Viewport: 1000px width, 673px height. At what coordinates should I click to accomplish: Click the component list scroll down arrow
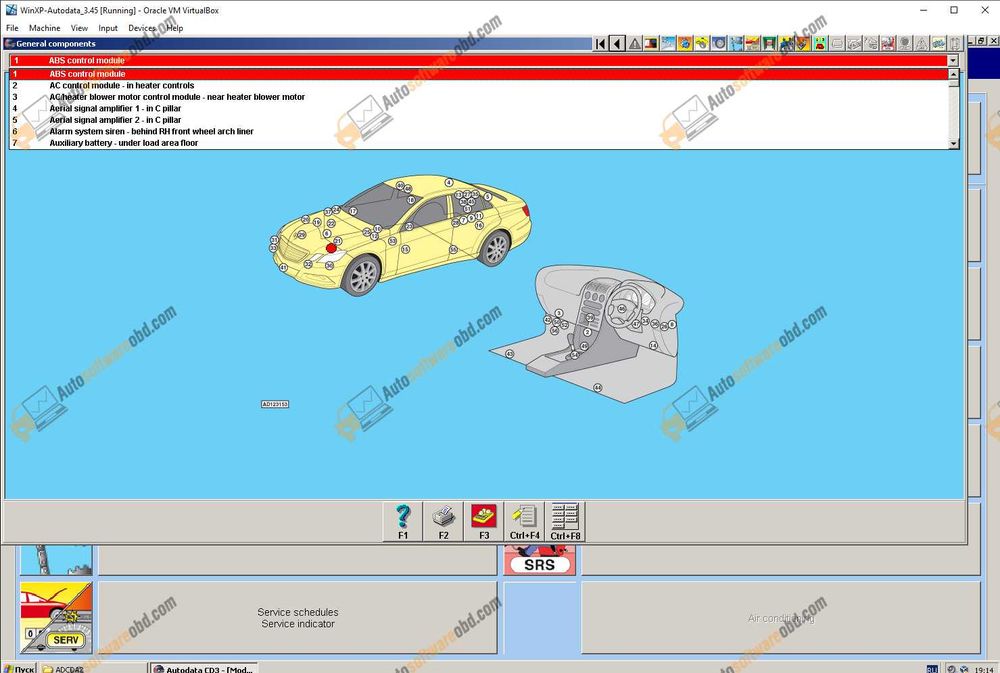(953, 144)
